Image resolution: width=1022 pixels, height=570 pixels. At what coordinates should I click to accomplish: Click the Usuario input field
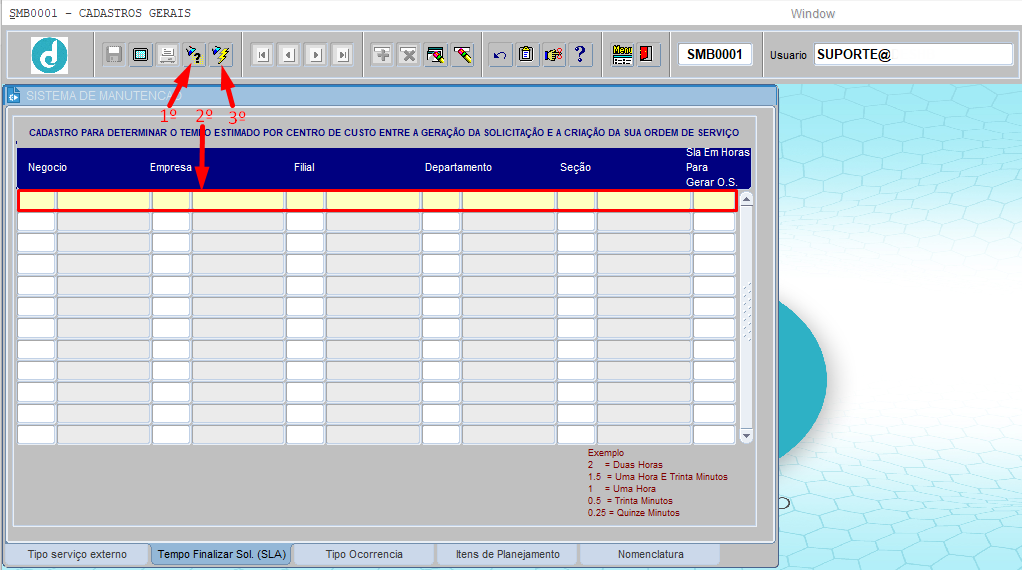pos(913,55)
